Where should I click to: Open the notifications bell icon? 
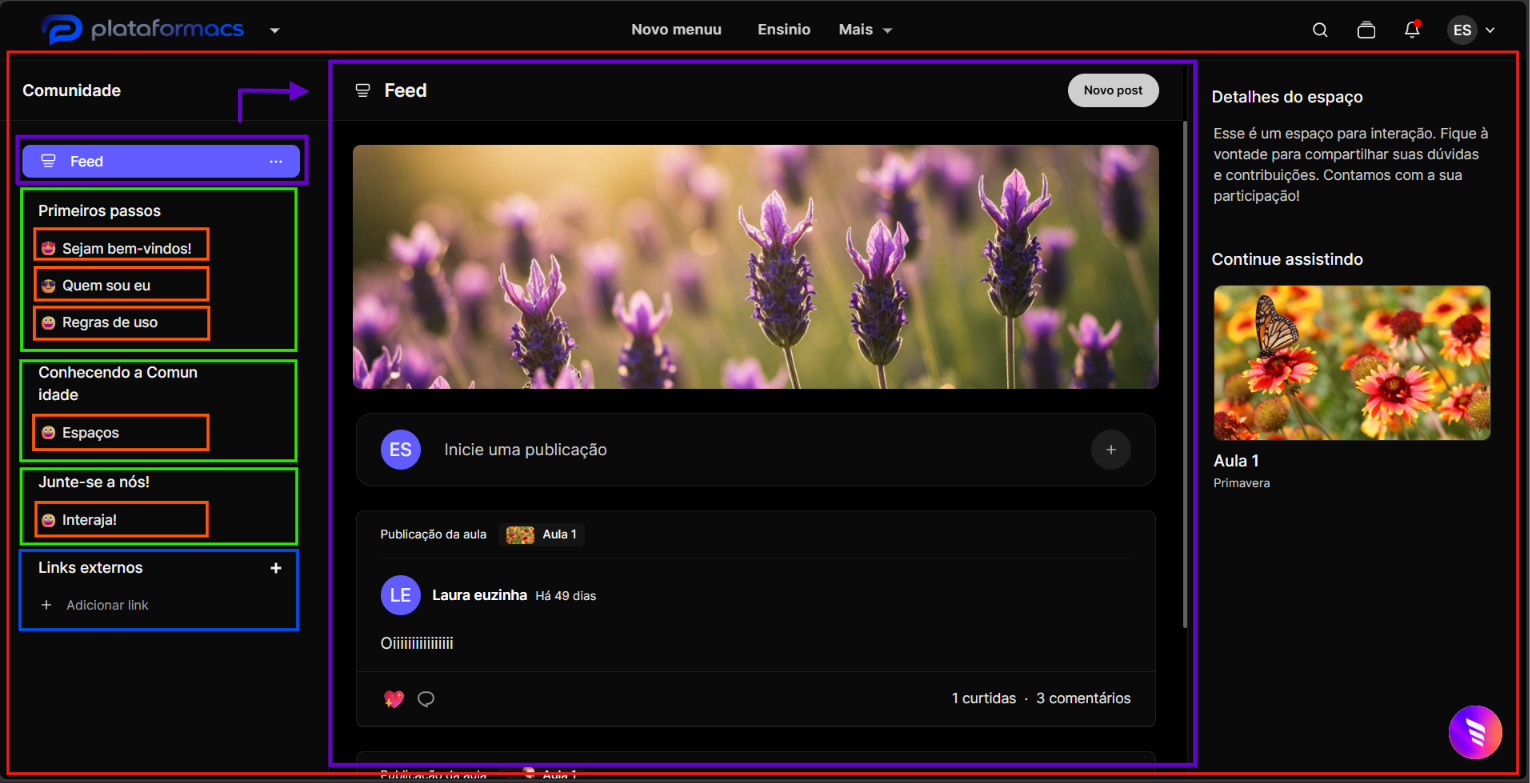pos(1412,29)
